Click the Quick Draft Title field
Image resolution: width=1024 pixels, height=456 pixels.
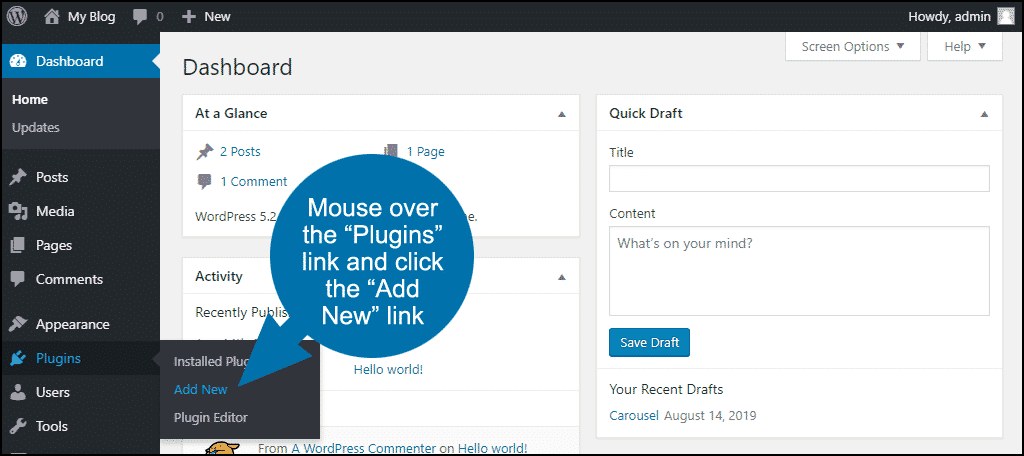coord(799,179)
